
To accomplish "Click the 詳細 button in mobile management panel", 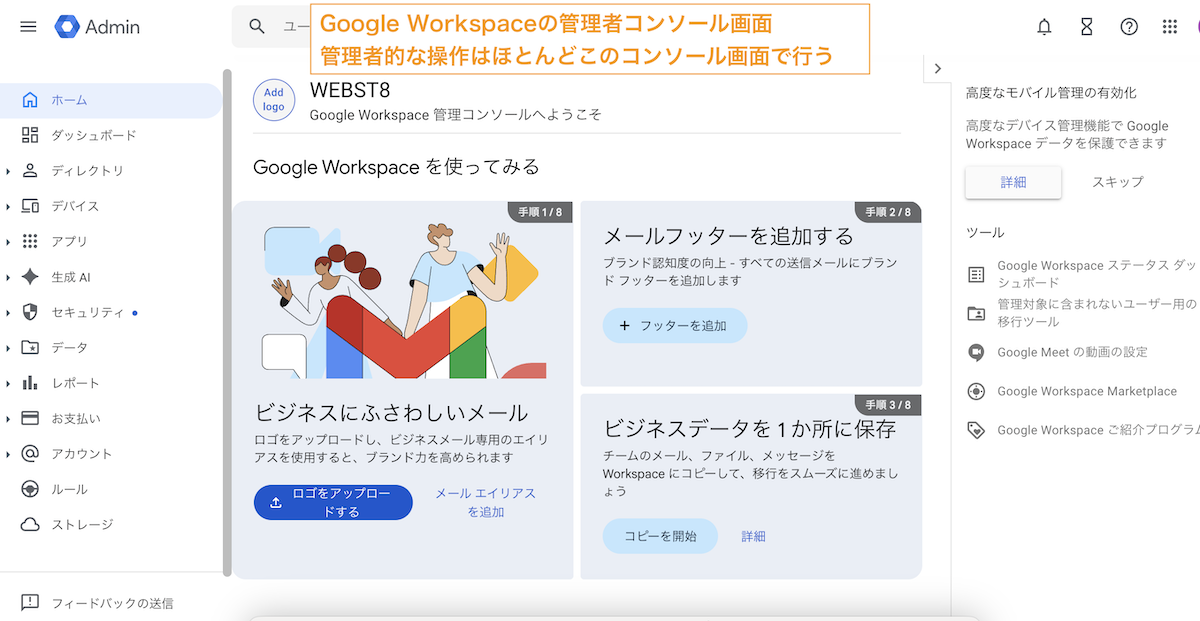I will (x=1013, y=182).
